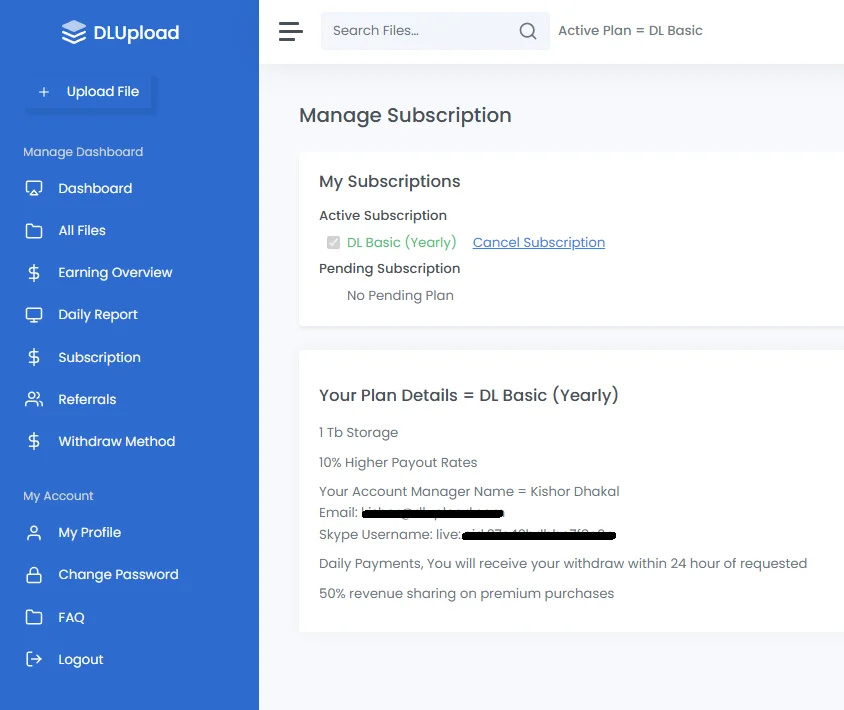
Task: Click the My Account section label
Action: pyautogui.click(x=58, y=496)
